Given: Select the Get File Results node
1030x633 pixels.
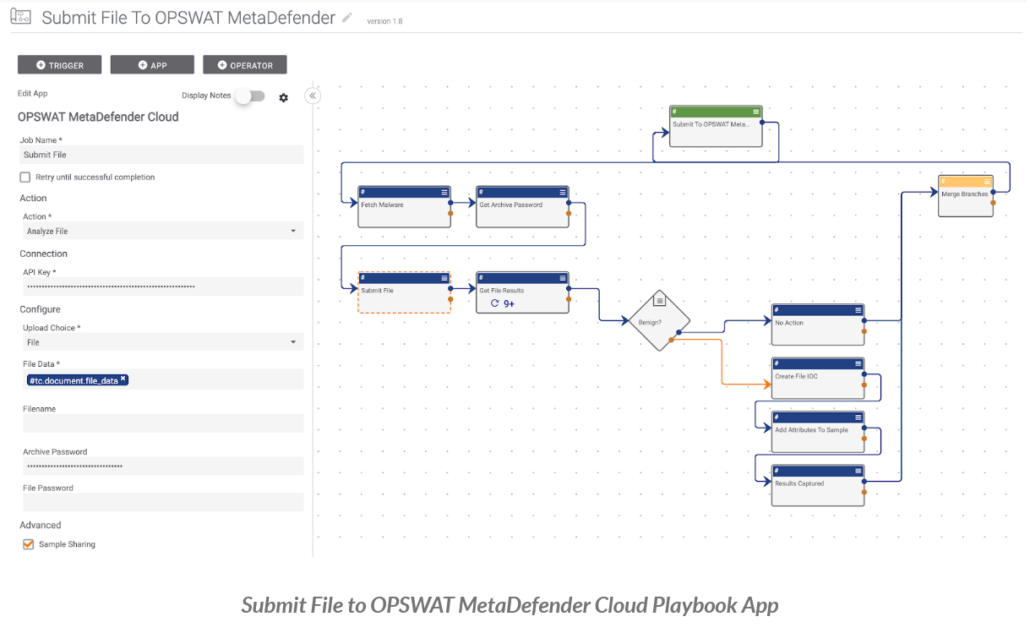Looking at the screenshot, I should tap(522, 293).
